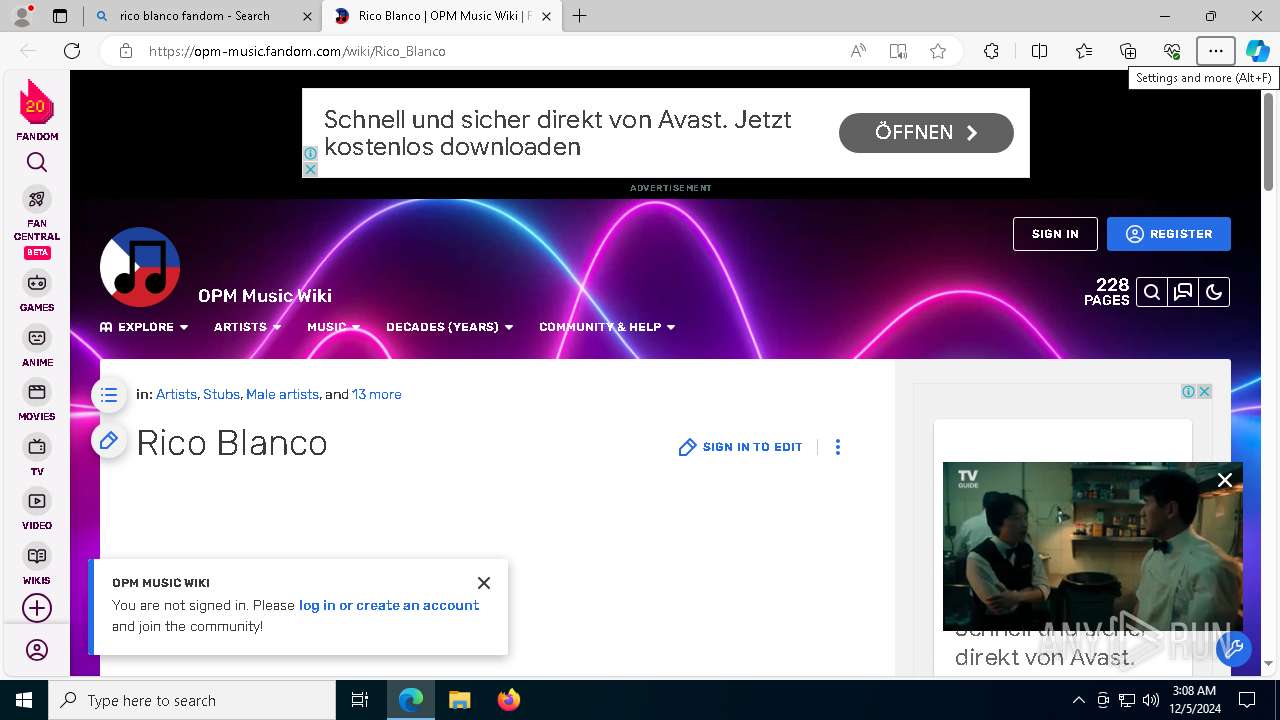This screenshot has width=1280, height=720.
Task: Open the Wikis section in sidebar
Action: pos(37,565)
